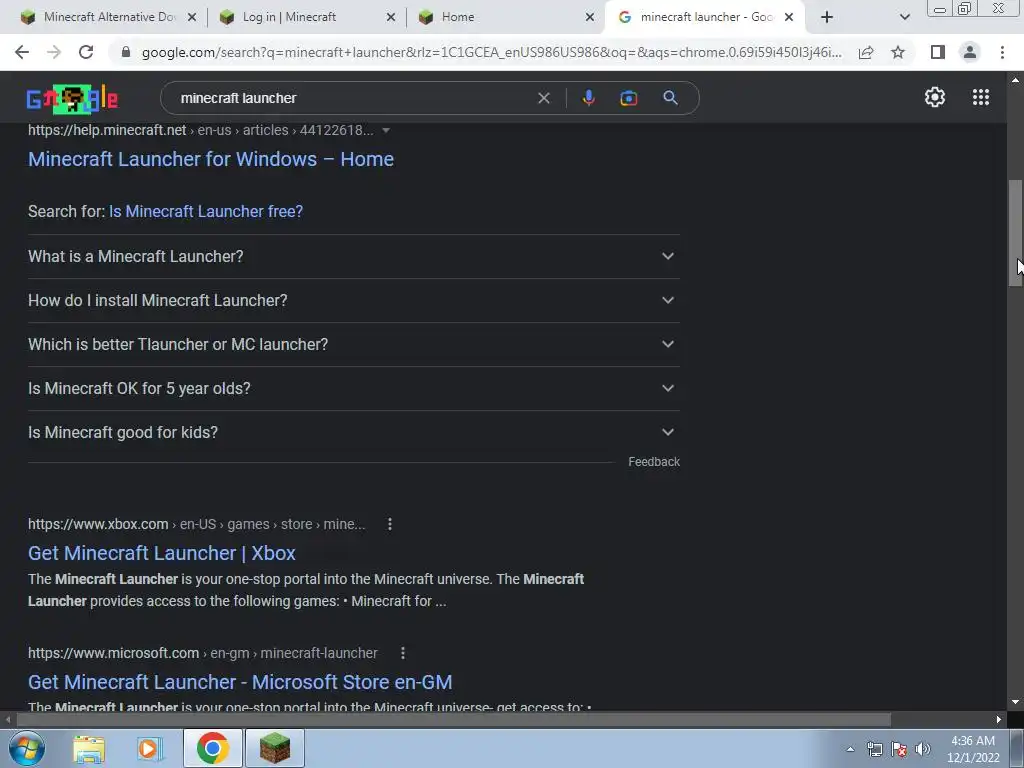1024x768 pixels.
Task: Click the network icon in system tray
Action: pyautogui.click(x=874, y=749)
